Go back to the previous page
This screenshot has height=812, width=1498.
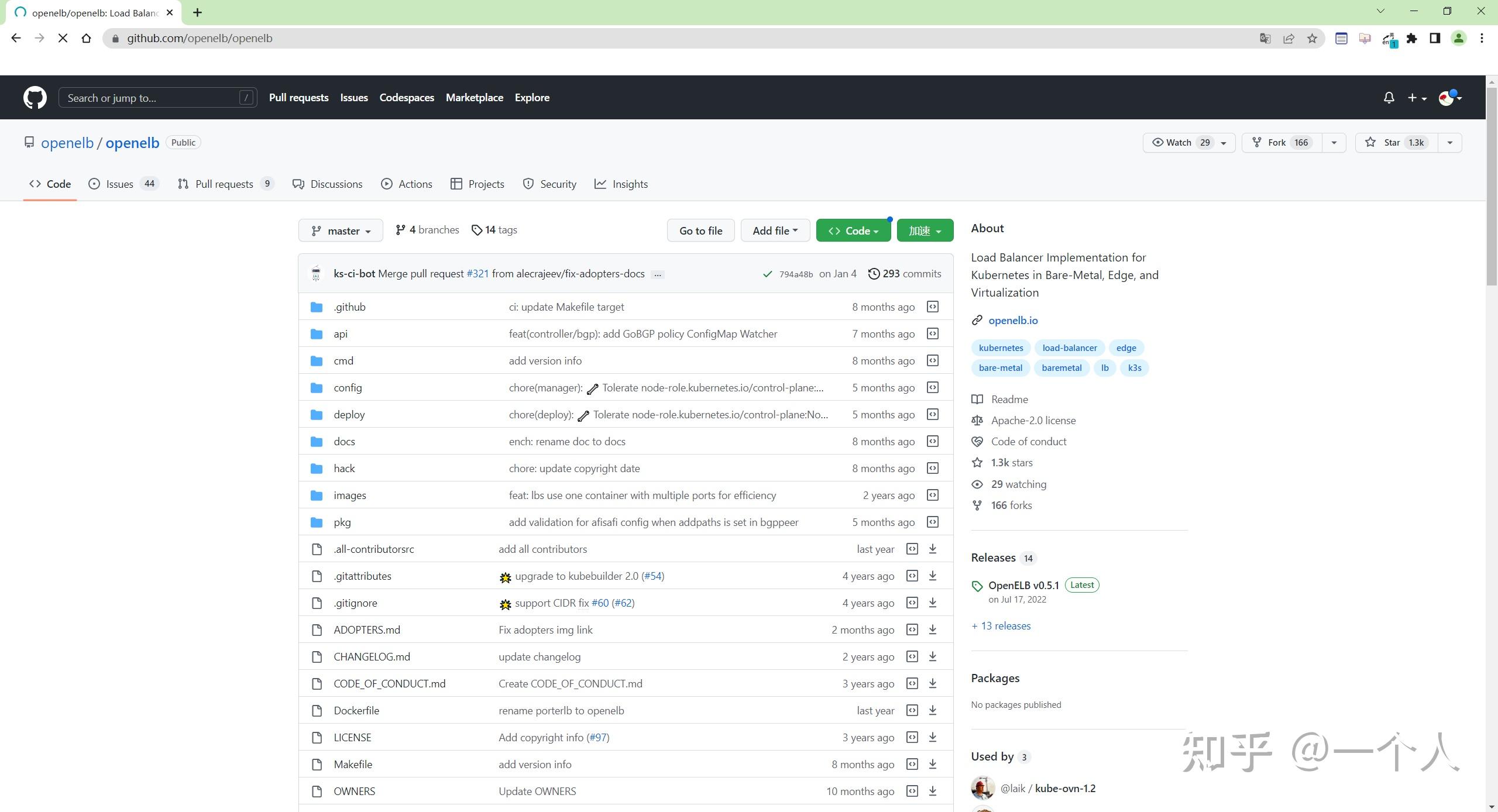tap(16, 39)
